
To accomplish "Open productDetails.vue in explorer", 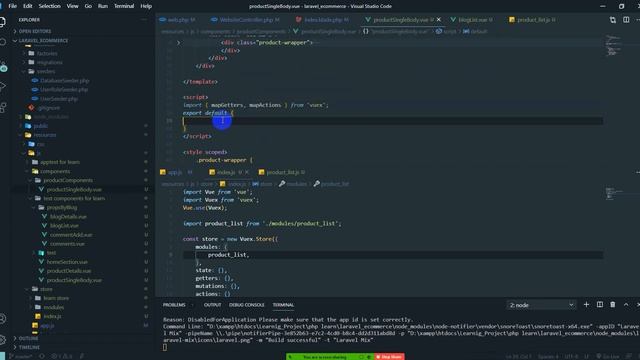I will point(69,271).
